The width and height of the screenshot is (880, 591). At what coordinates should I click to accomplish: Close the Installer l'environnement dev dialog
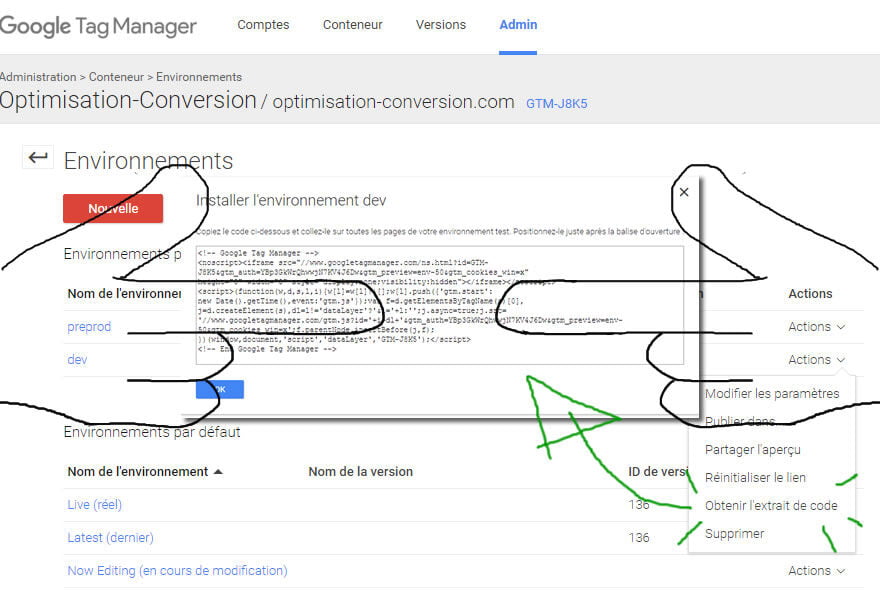(684, 192)
